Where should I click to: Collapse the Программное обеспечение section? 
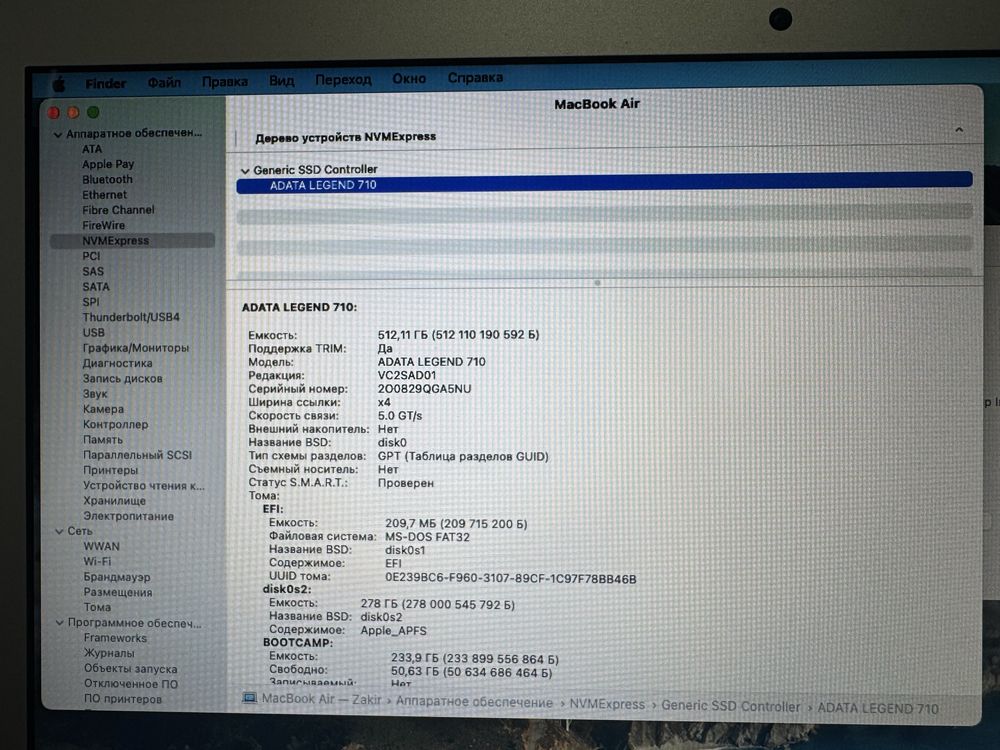59,623
